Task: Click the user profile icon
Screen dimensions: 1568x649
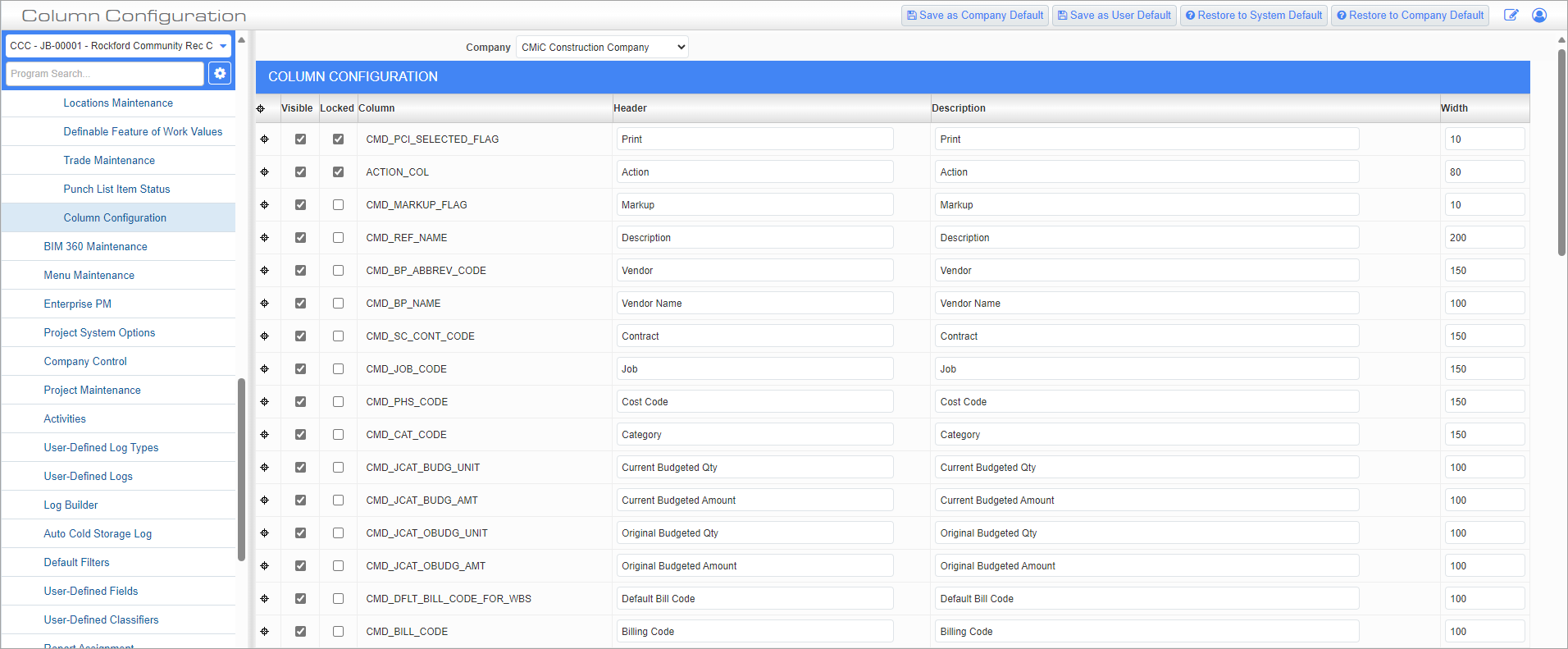Action: pyautogui.click(x=1539, y=15)
